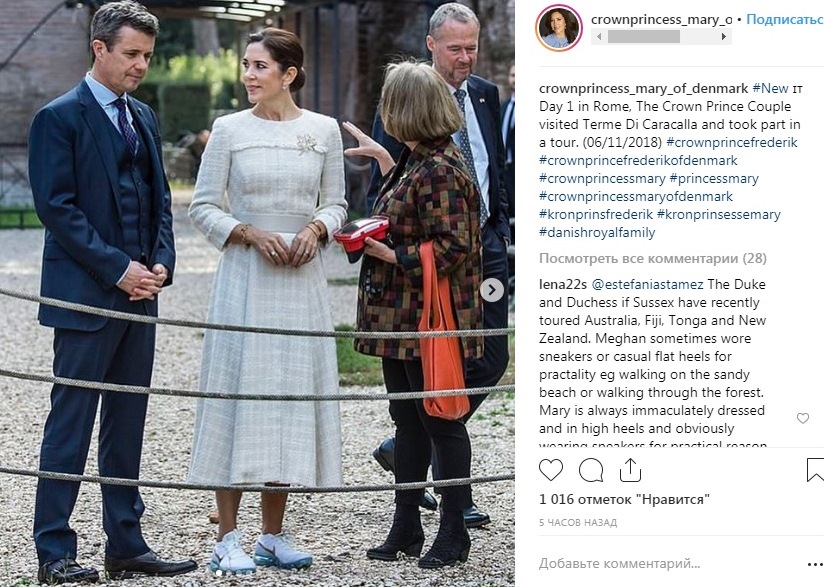Open #kronprinsessemary hashtag link

[718, 214]
